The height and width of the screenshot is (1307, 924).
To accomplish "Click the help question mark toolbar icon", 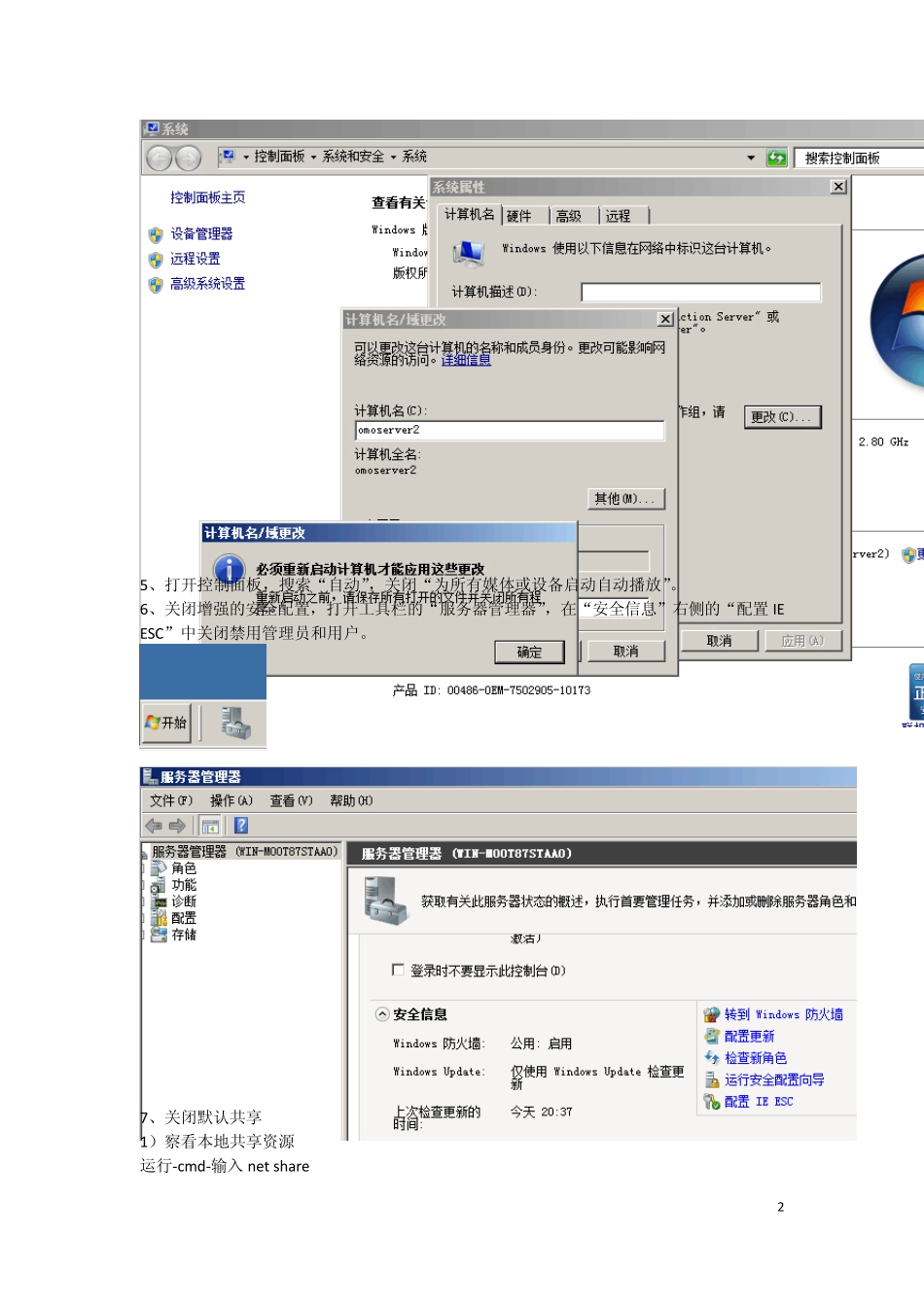I will pyautogui.click(x=241, y=826).
